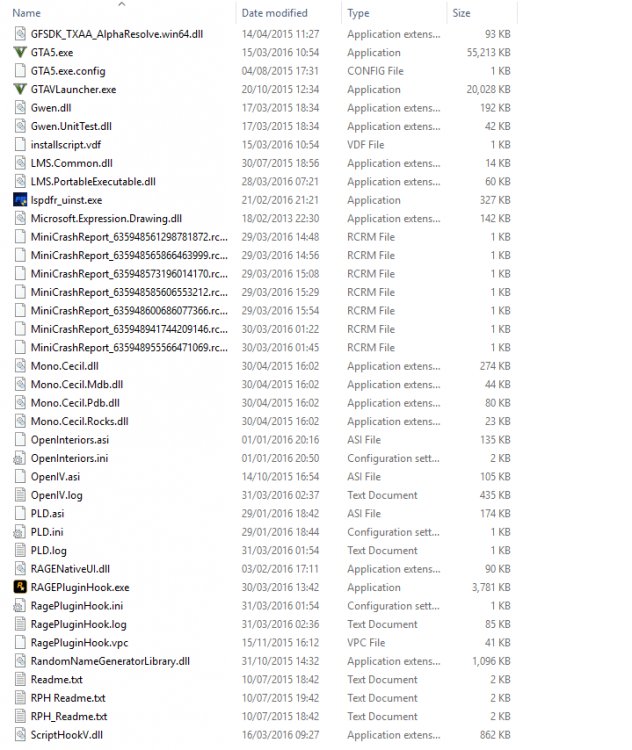Toggle the sort arrow above Name column
This screenshot has height=750, width=632.
pos(122,4)
